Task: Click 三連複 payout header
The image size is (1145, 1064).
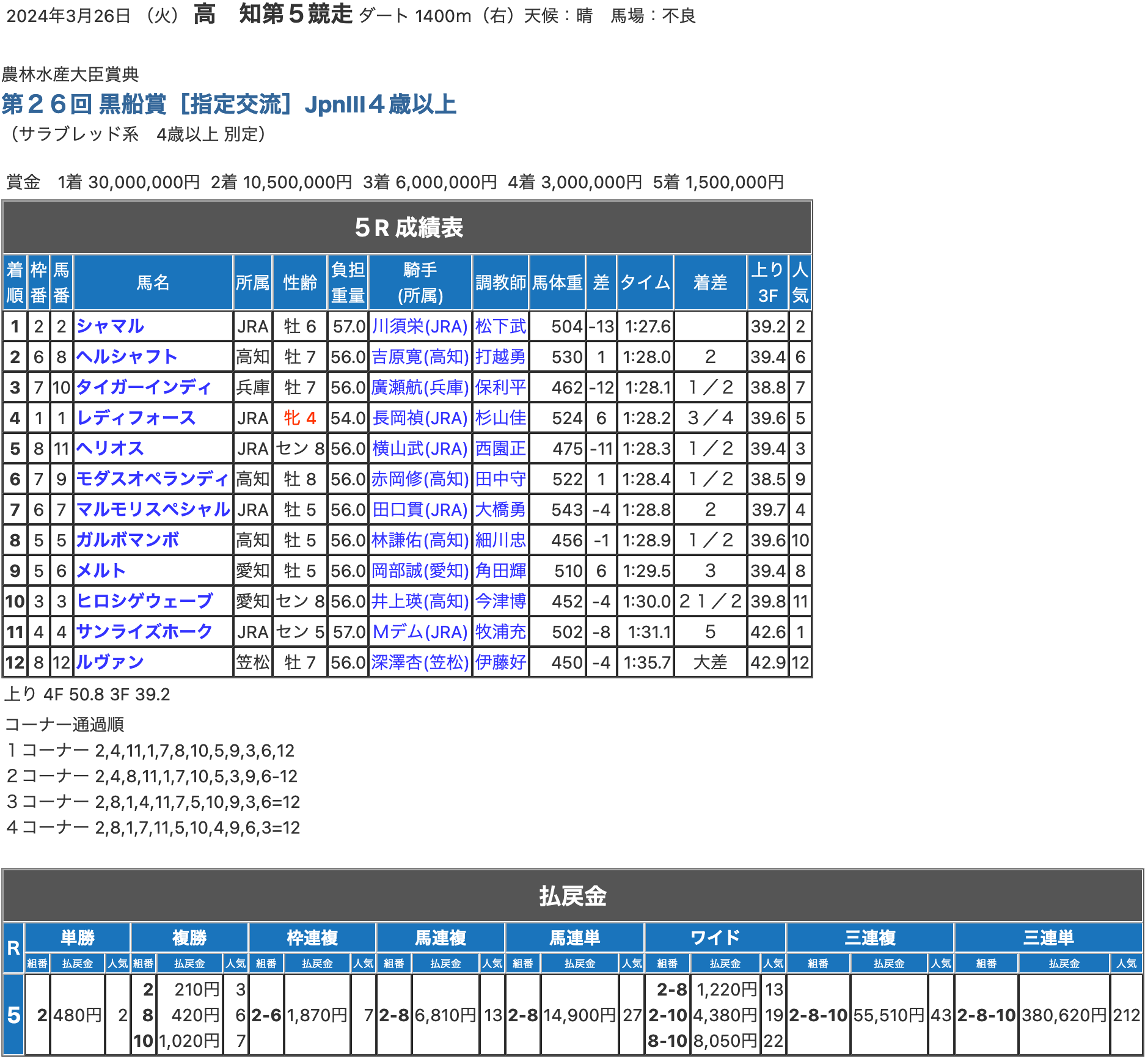Action: pos(870,937)
